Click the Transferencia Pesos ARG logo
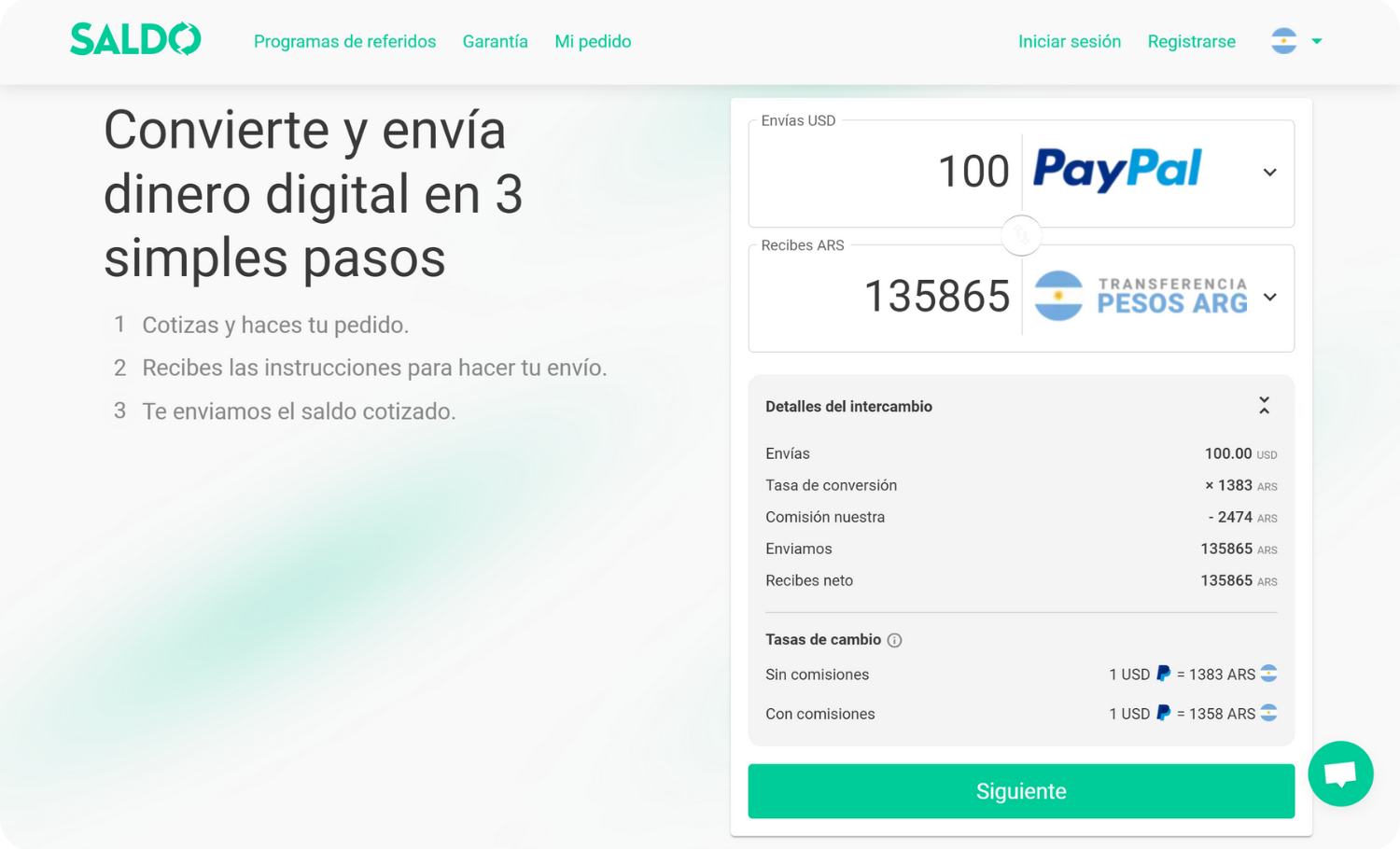The width and height of the screenshot is (1400, 849). point(1141,297)
